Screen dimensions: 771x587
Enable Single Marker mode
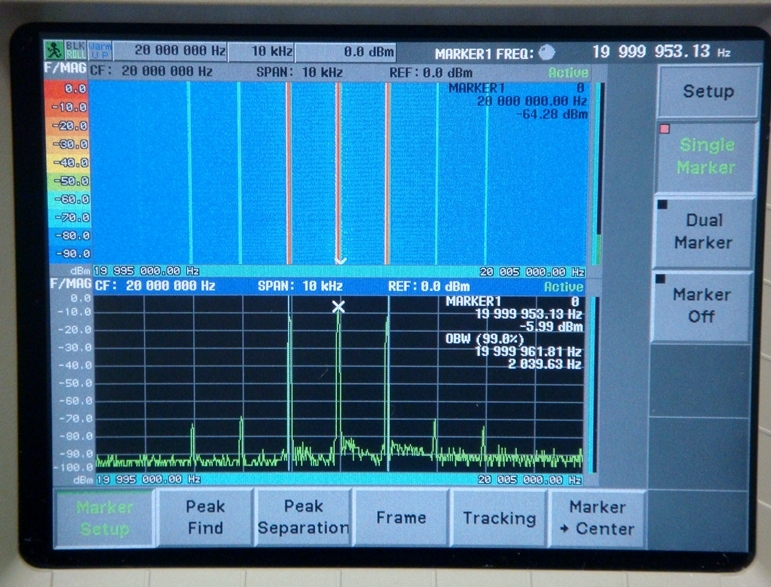pos(706,156)
